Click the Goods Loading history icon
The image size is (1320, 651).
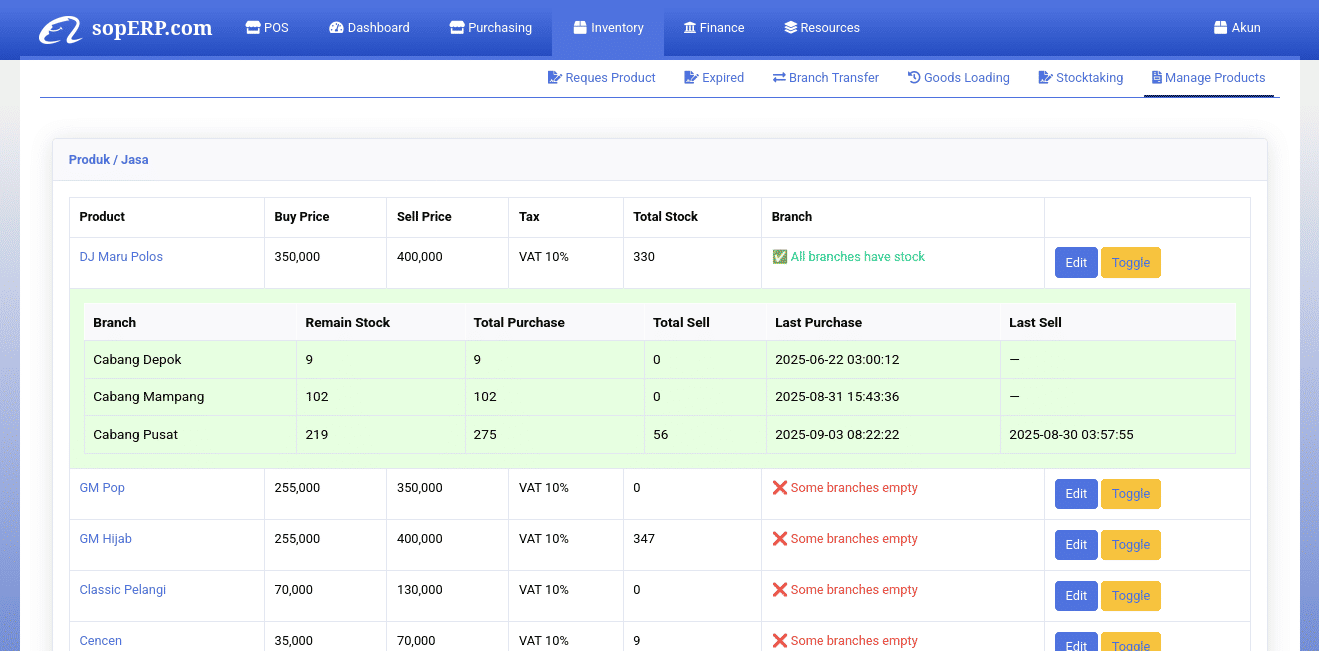(x=913, y=78)
